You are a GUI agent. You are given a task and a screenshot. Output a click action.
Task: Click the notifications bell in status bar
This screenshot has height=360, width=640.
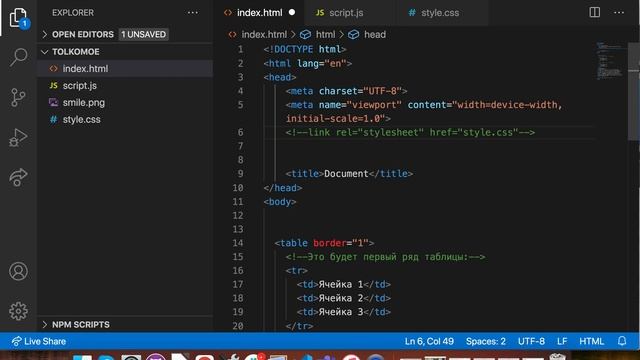(622, 341)
